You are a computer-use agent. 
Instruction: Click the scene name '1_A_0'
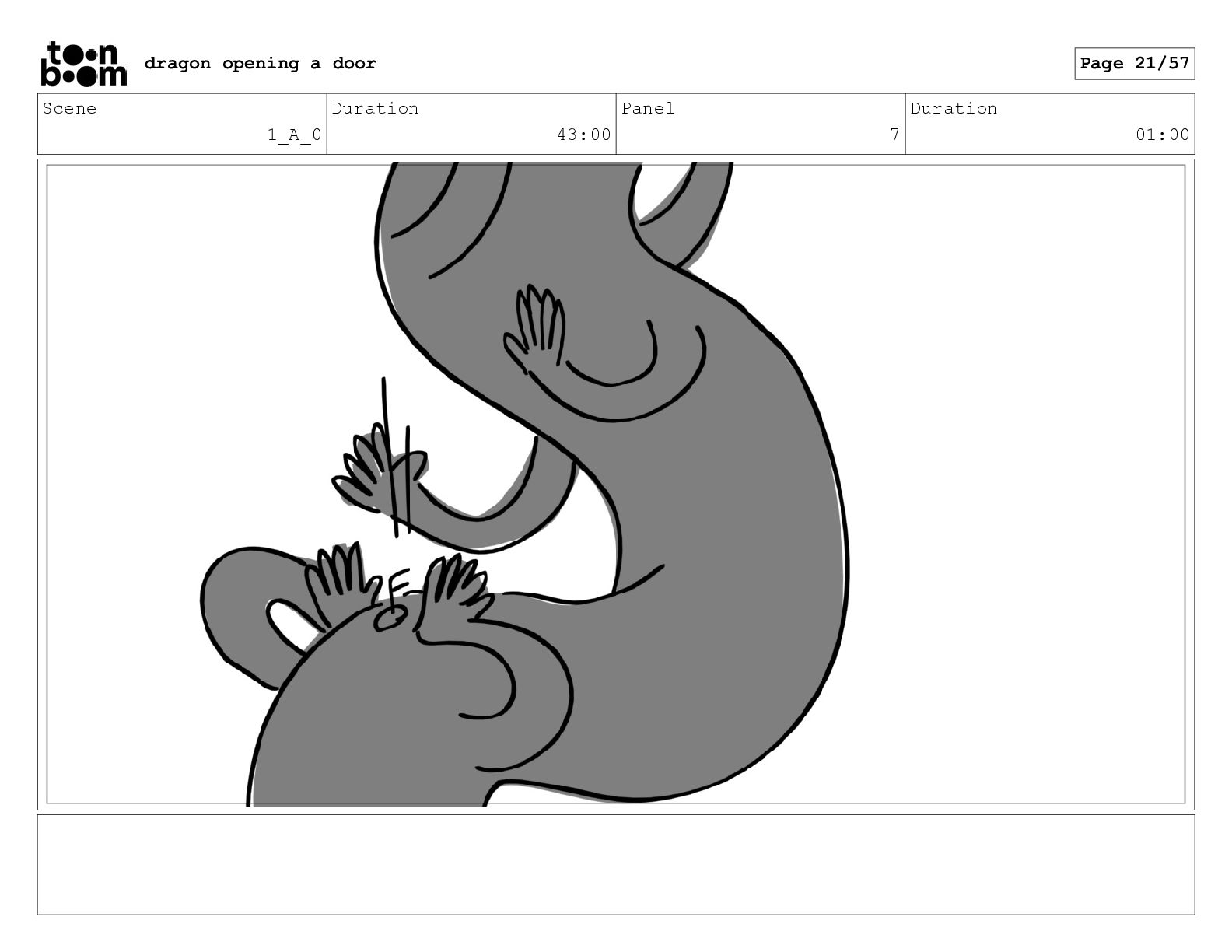[294, 135]
